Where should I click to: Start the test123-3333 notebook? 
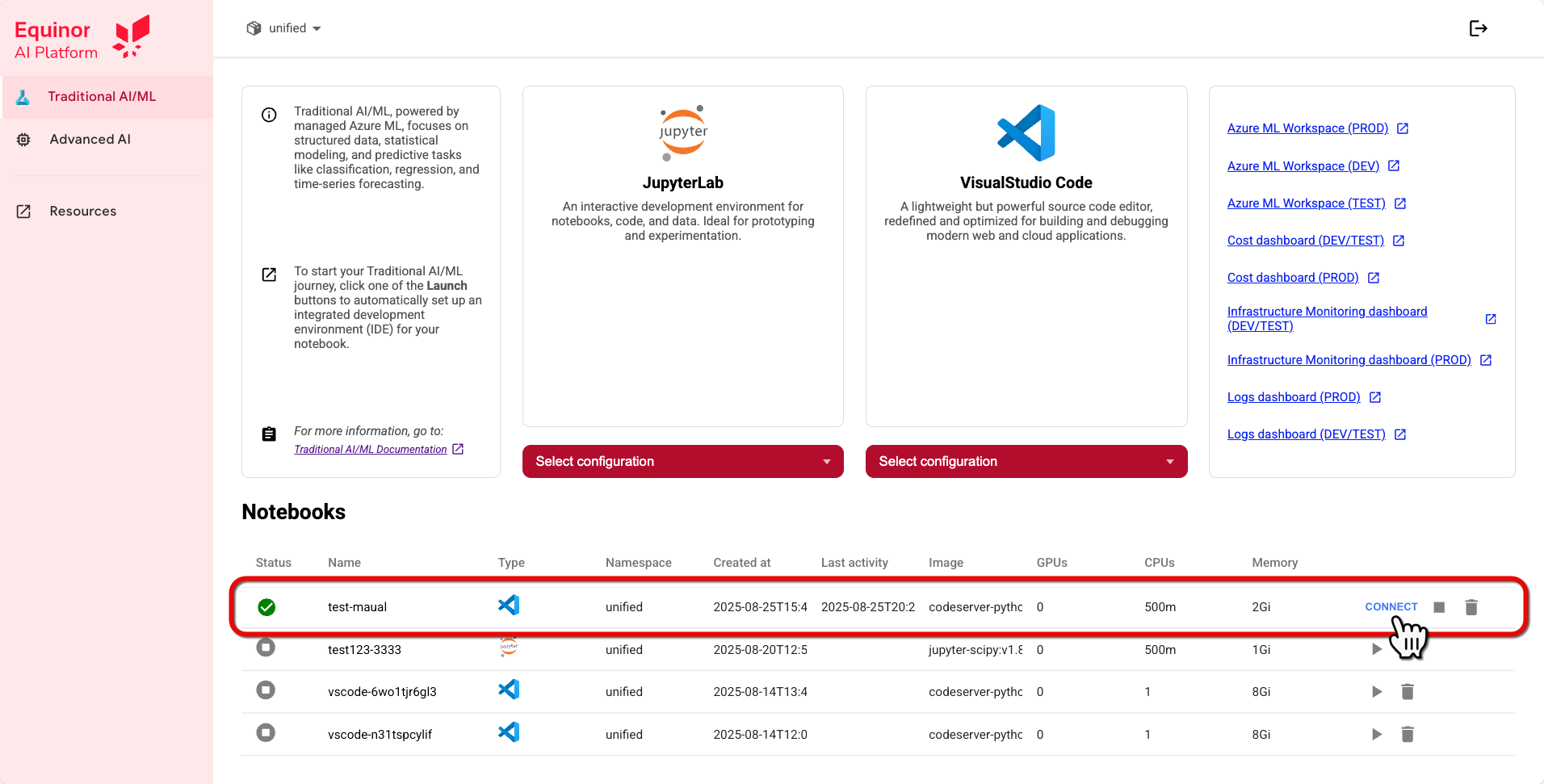(x=1377, y=649)
